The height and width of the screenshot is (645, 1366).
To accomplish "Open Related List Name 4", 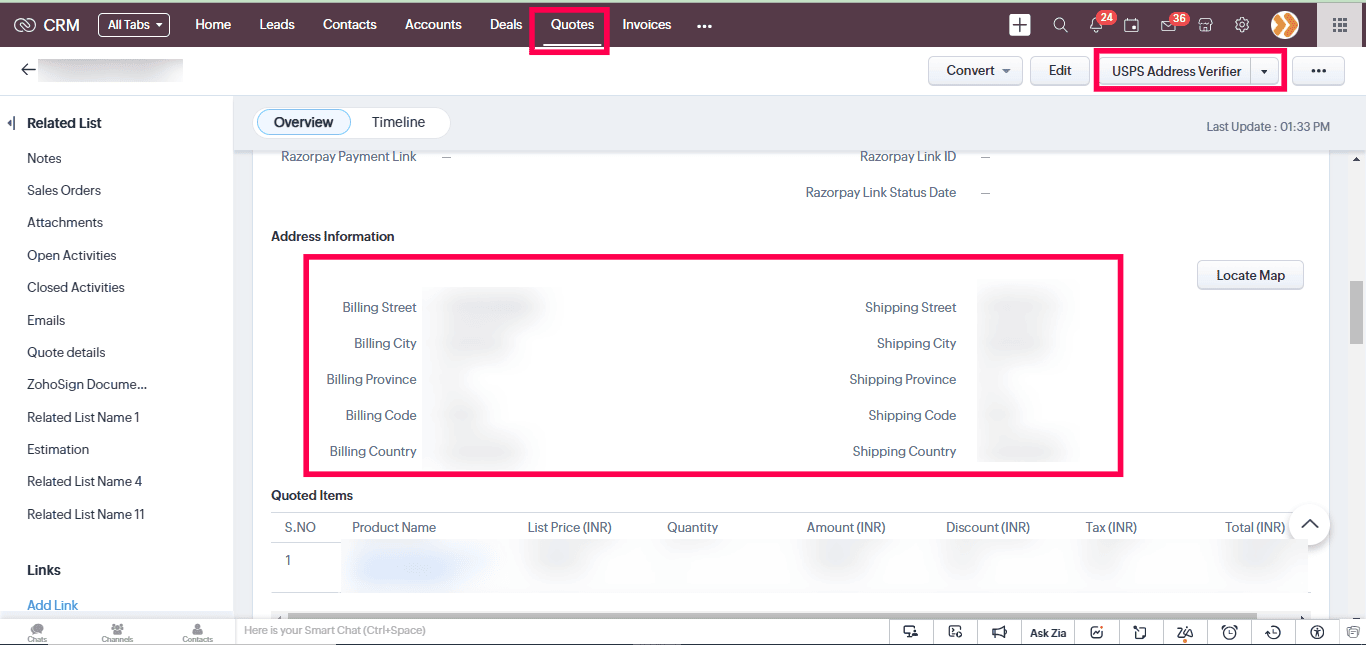I will point(85,481).
